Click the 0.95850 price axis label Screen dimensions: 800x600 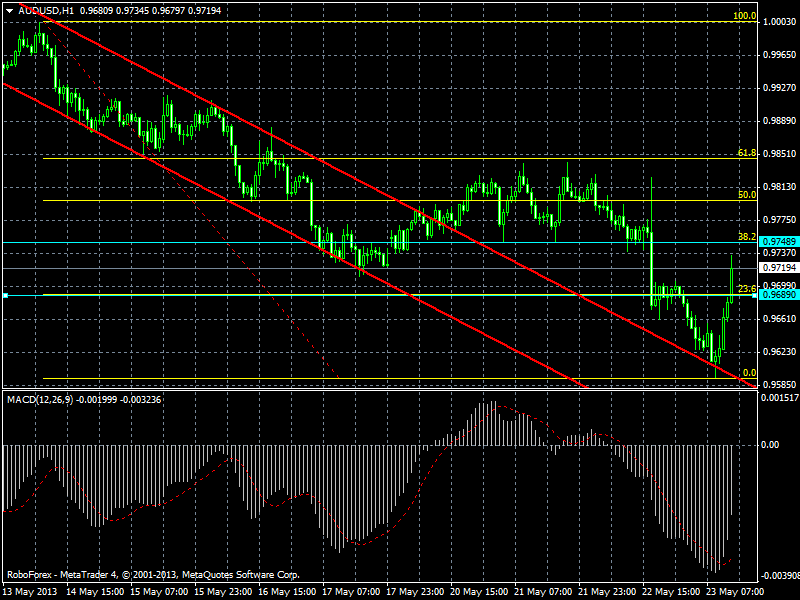pyautogui.click(x=780, y=385)
